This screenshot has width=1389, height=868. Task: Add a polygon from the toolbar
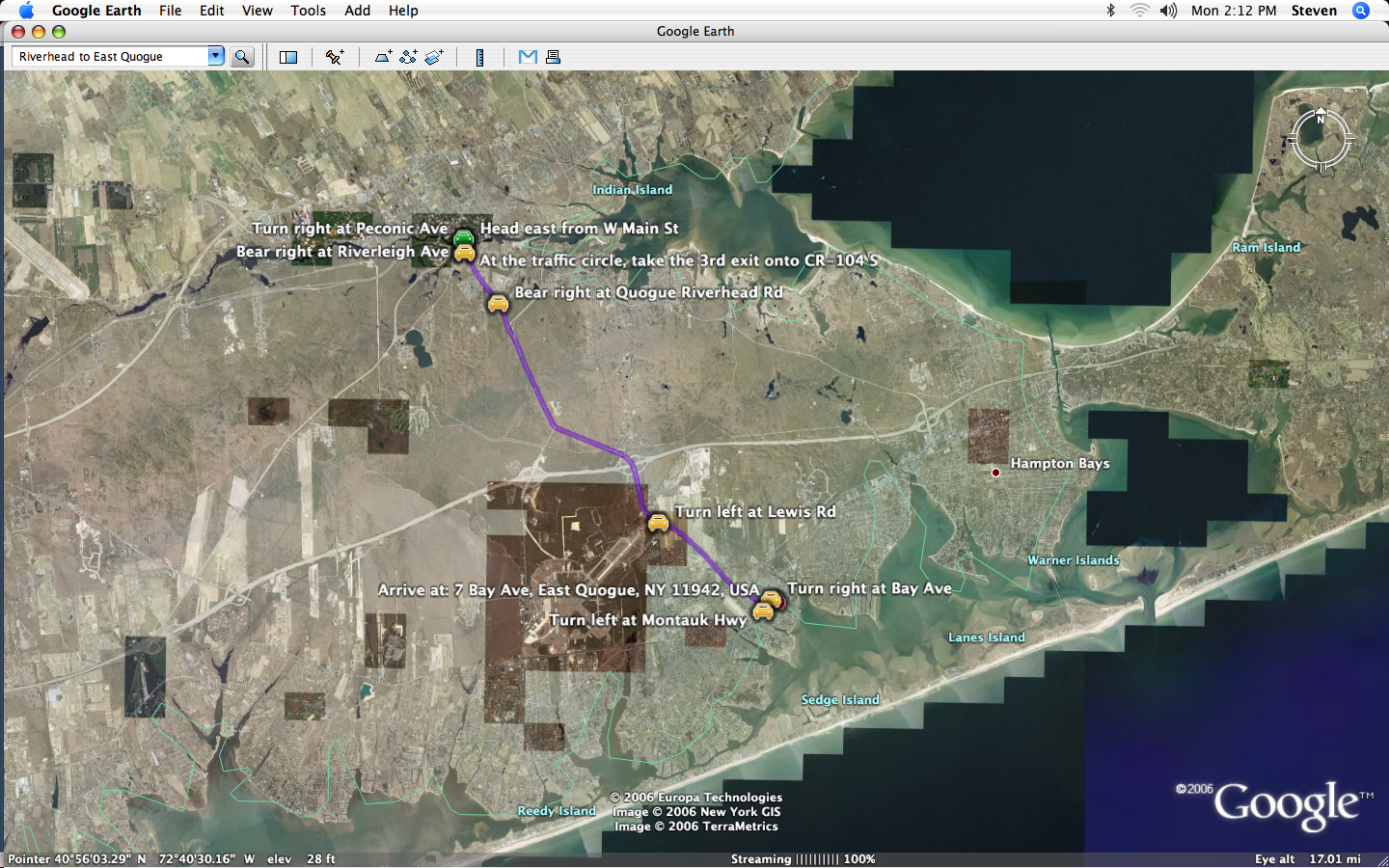tap(383, 57)
